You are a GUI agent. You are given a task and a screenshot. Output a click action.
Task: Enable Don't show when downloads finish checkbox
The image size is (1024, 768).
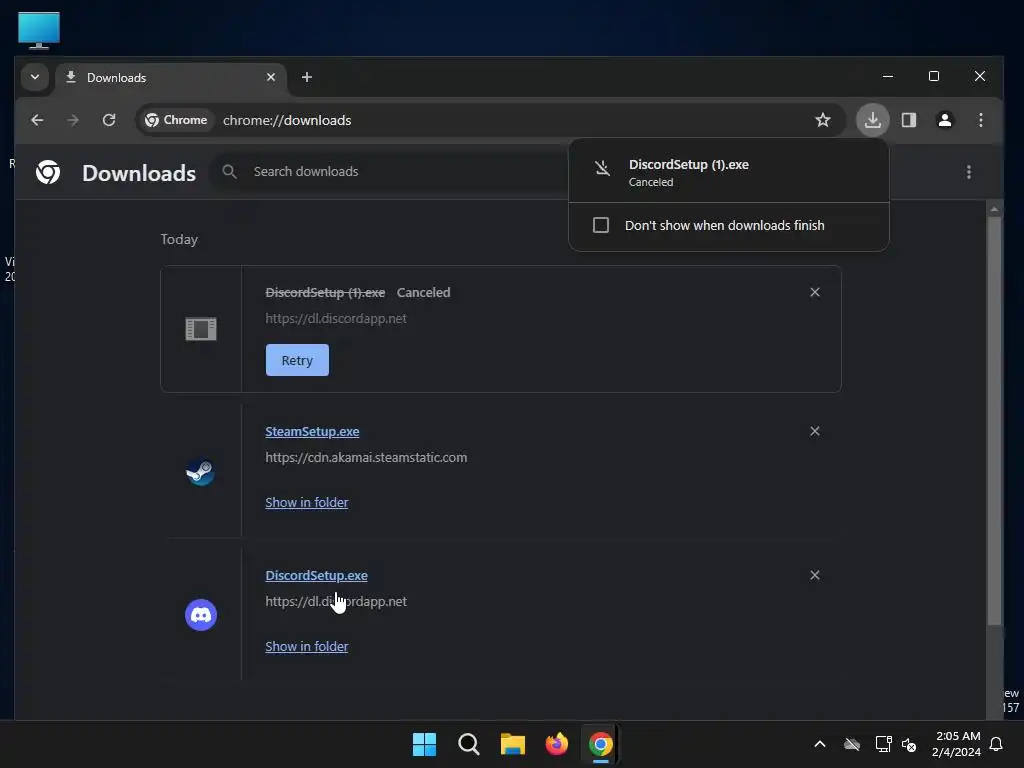coord(601,225)
